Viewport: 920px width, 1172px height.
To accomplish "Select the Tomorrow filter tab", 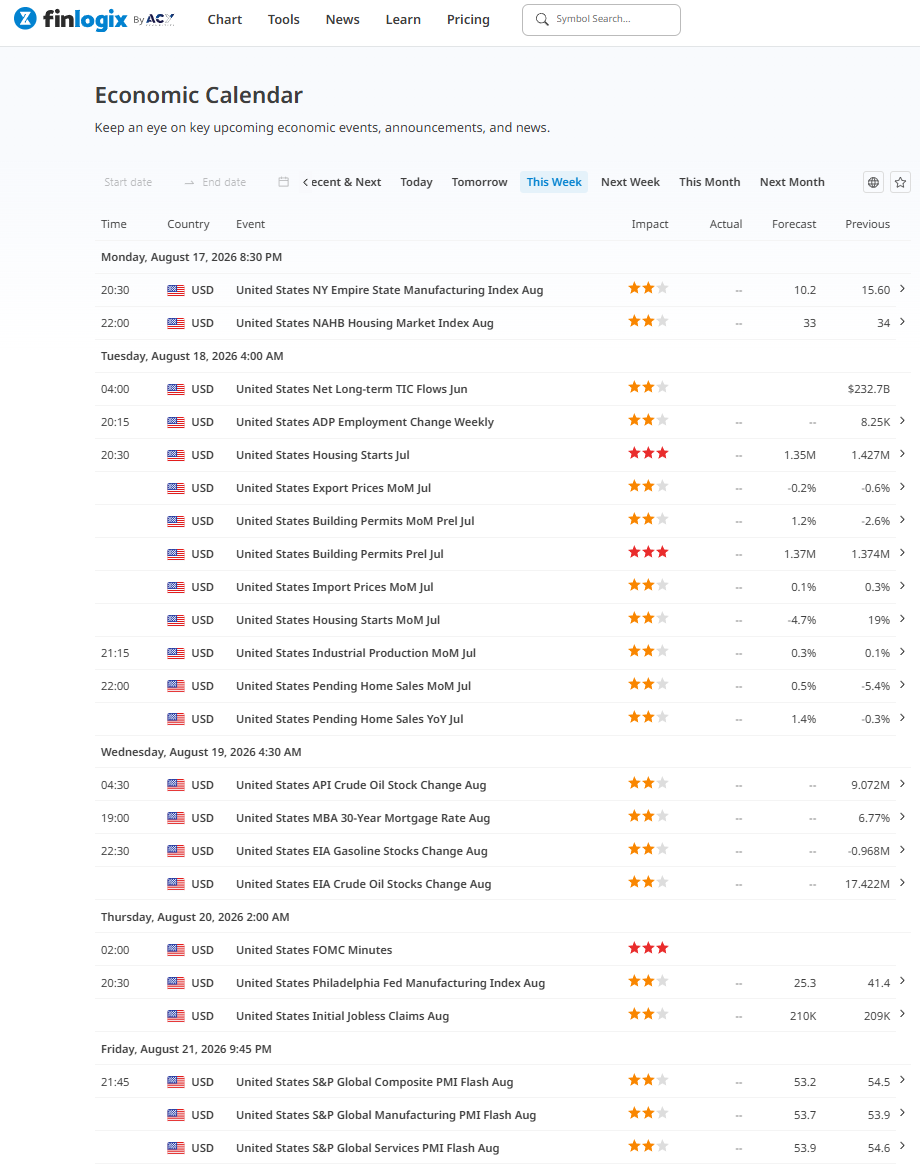I will [479, 182].
